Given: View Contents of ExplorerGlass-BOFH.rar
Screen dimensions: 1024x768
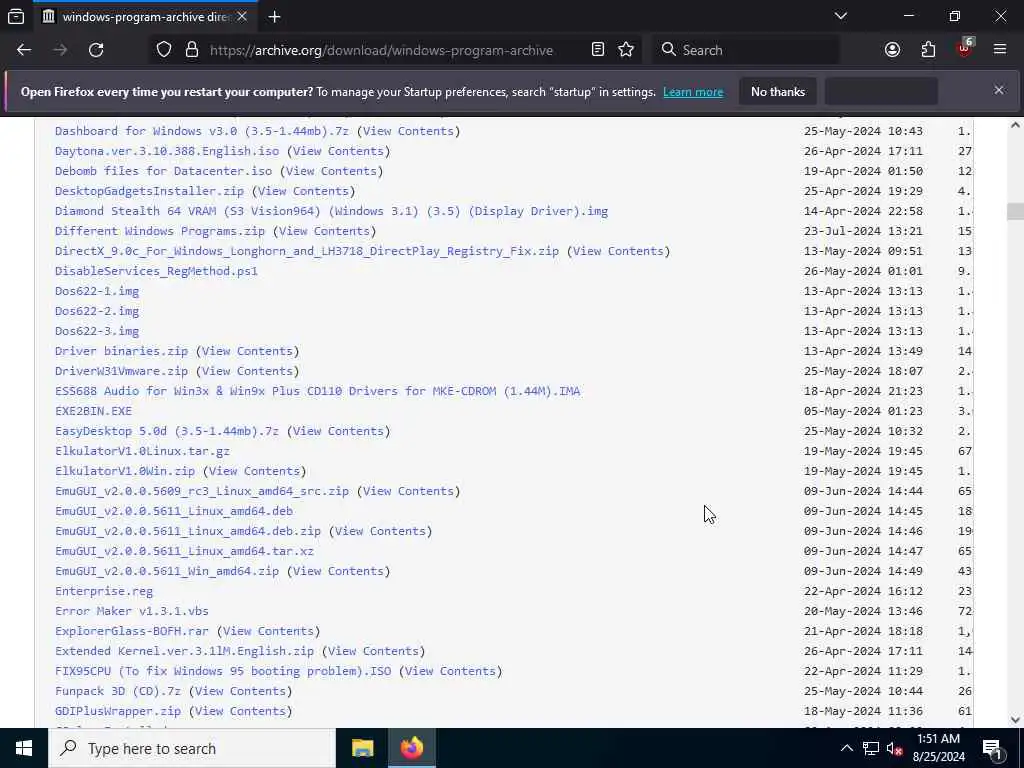Looking at the screenshot, I should coord(268,631).
